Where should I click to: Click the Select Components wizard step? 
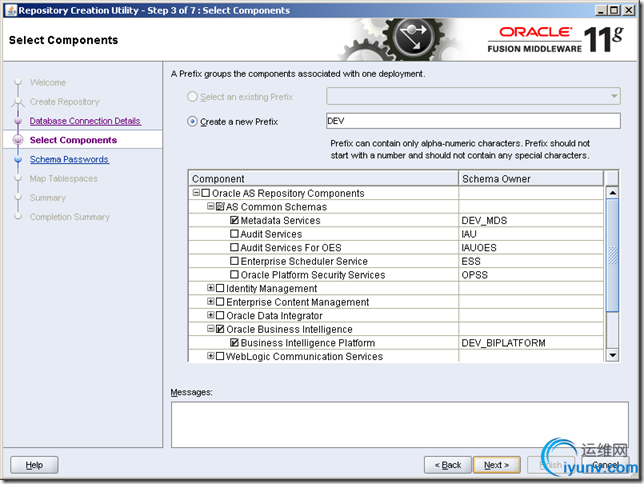coord(73,140)
